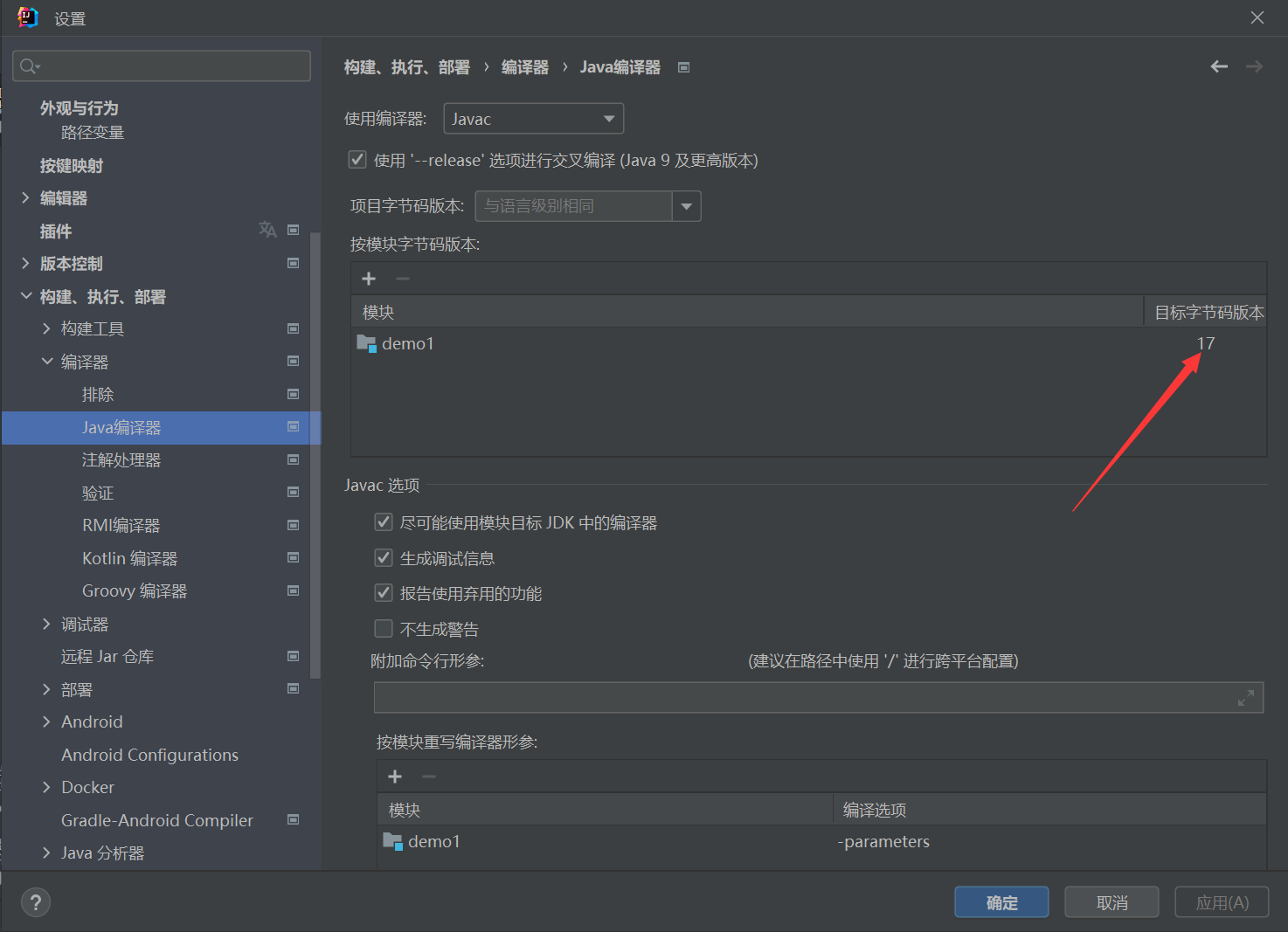Click the project-level settings icon beside Java编译器 breadcrumb

pos(684,67)
